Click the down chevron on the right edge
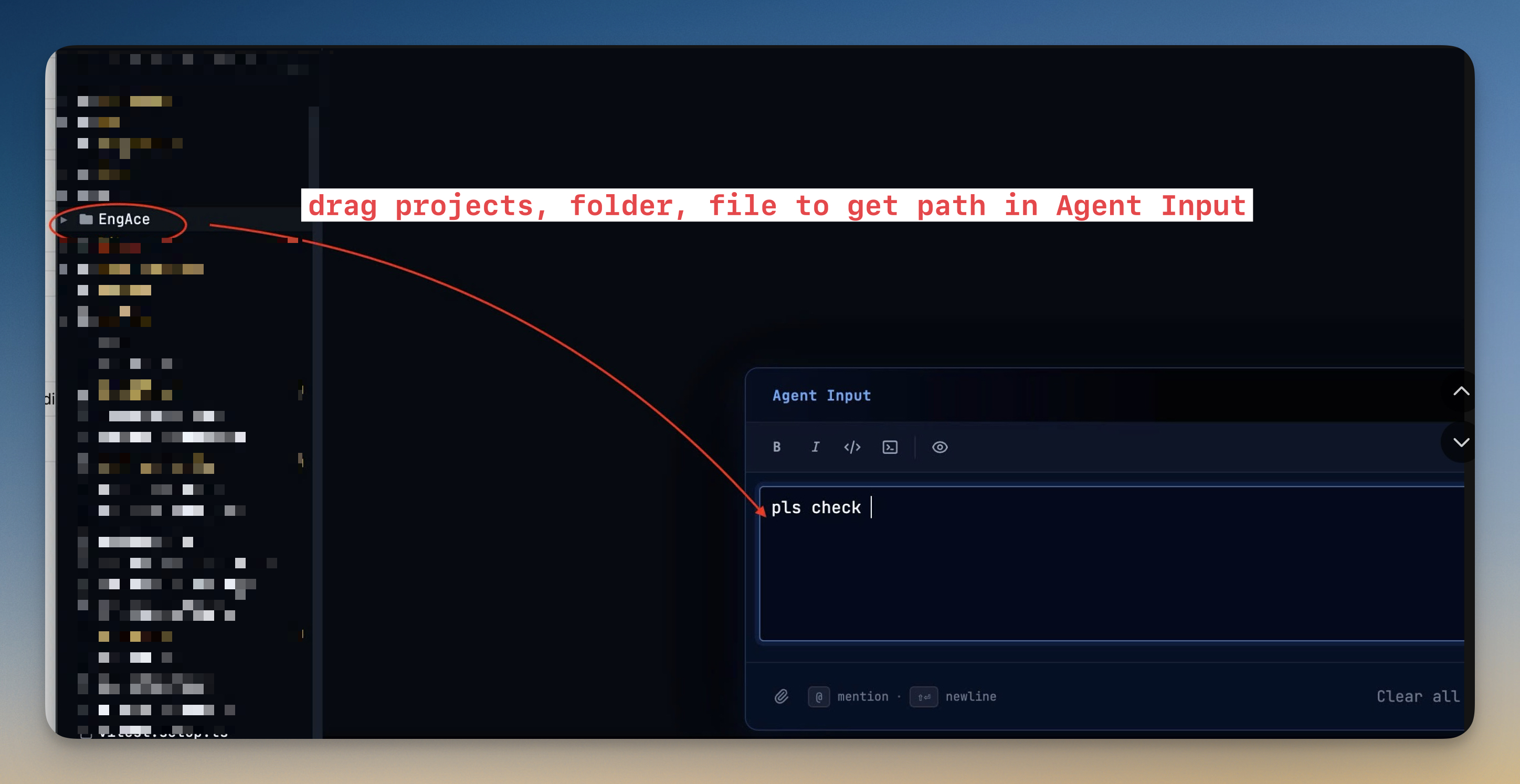Image resolution: width=1520 pixels, height=784 pixels. point(1461,442)
